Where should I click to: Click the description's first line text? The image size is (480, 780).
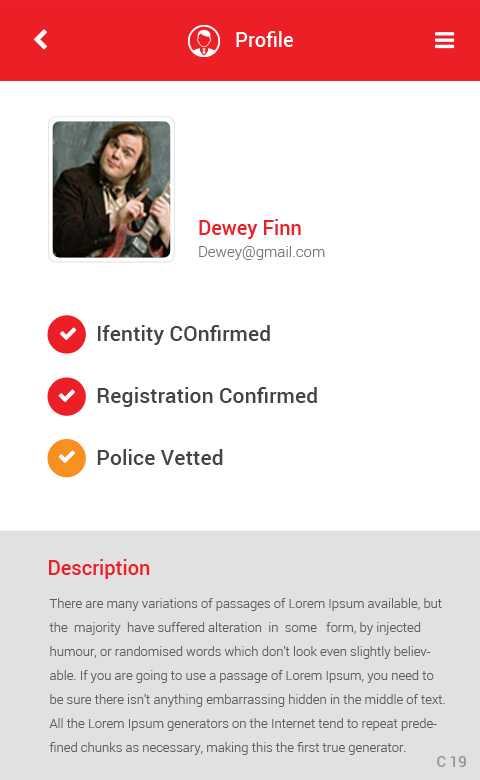(246, 604)
